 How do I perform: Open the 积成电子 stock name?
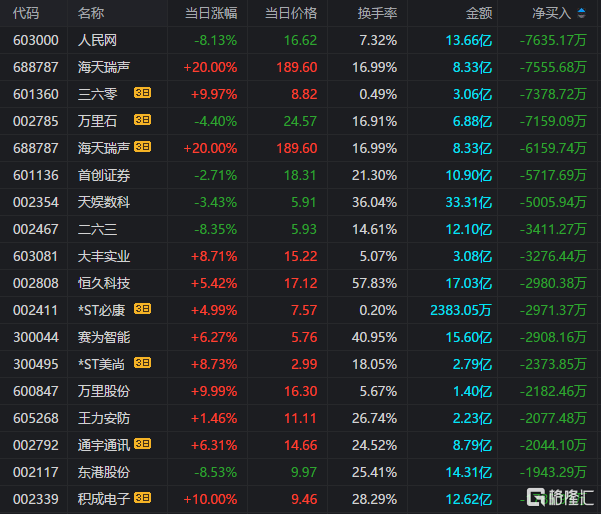click(104, 499)
